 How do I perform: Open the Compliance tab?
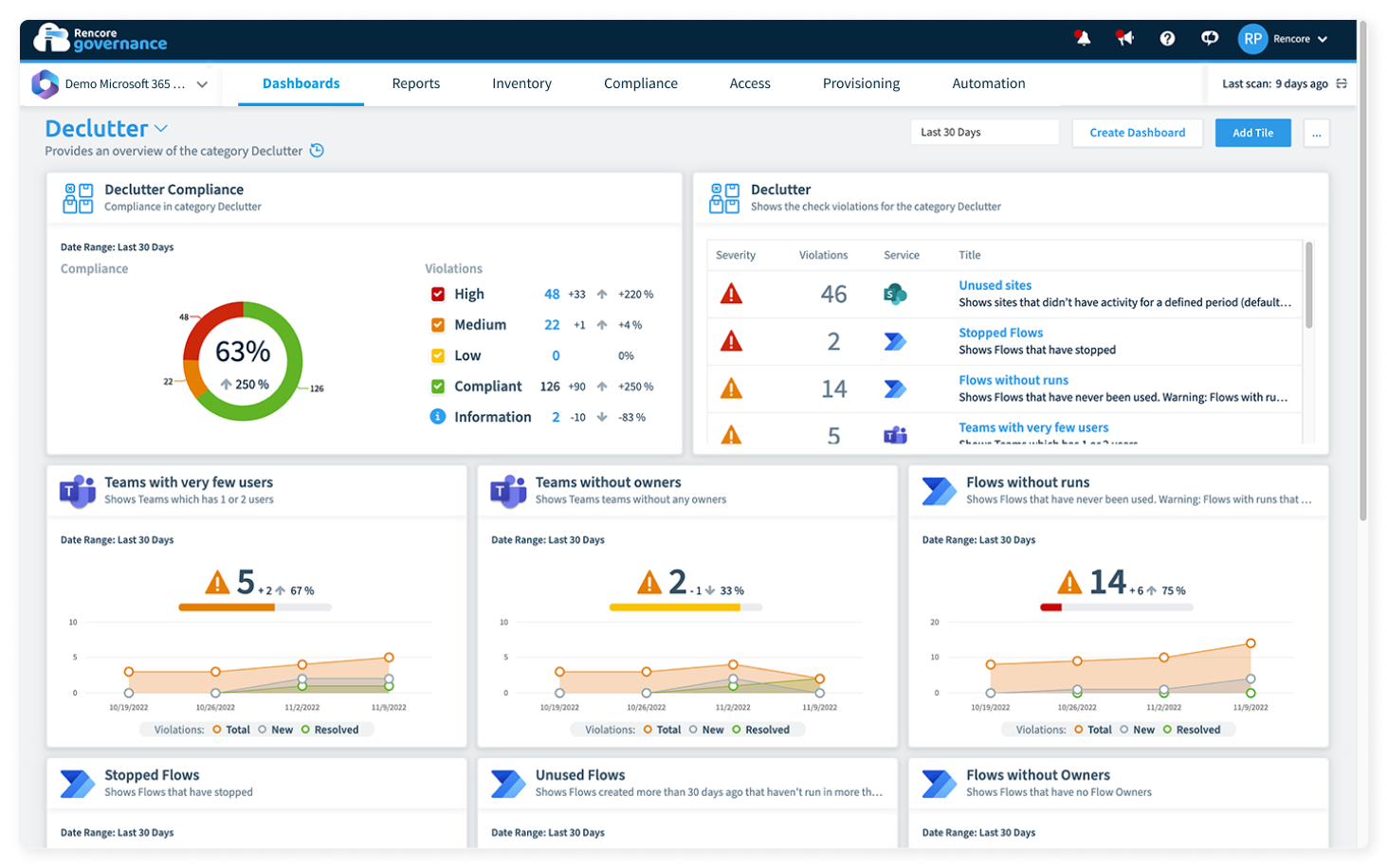641,83
